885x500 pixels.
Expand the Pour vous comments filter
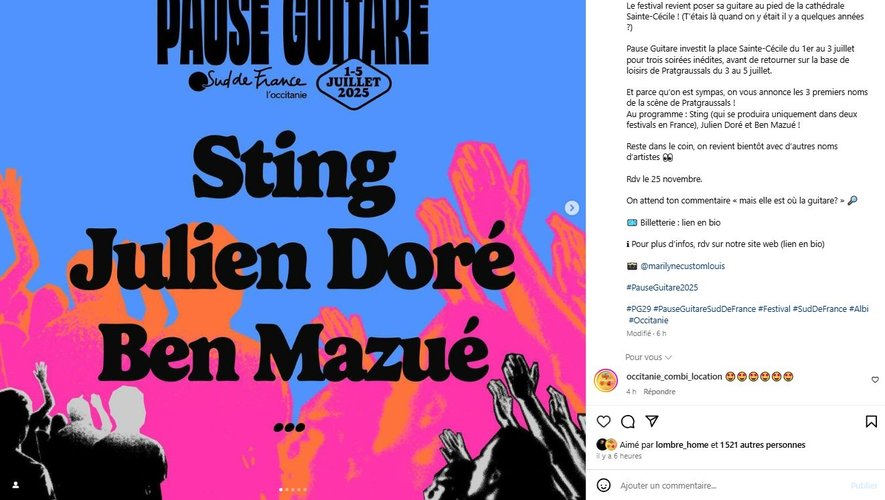coord(648,357)
